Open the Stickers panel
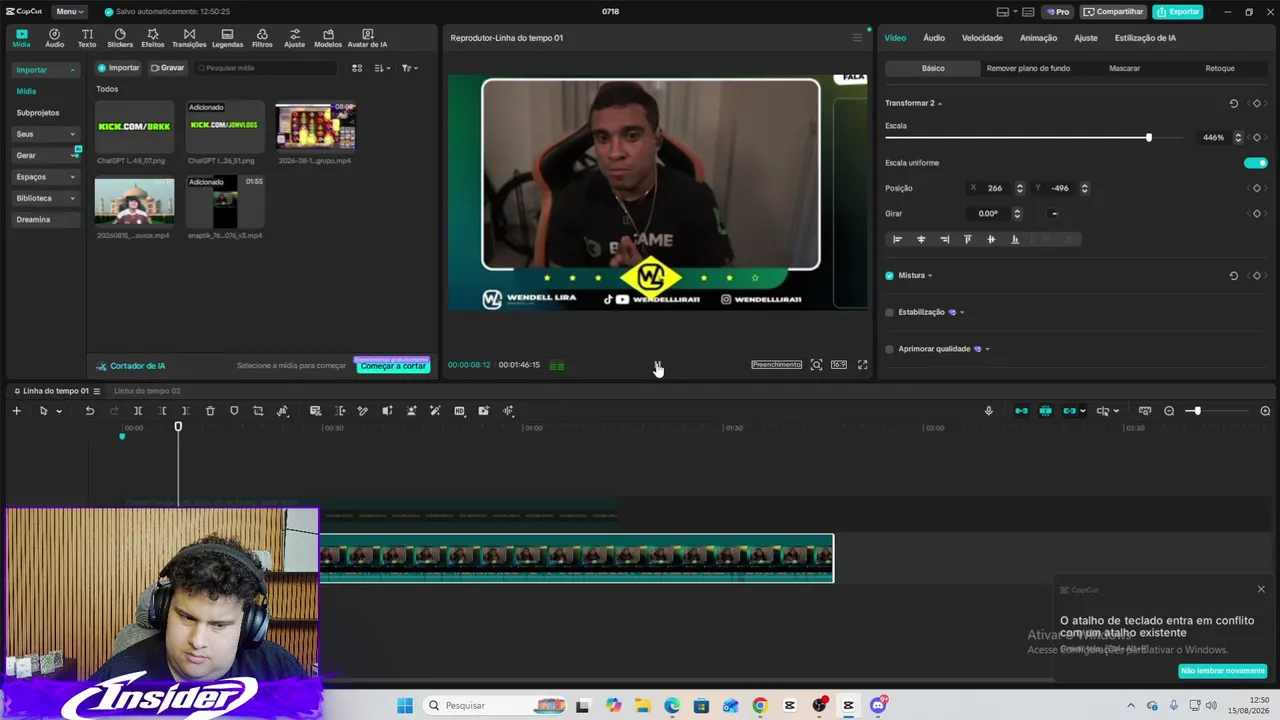Screen dimensions: 1280x720 pos(120,38)
